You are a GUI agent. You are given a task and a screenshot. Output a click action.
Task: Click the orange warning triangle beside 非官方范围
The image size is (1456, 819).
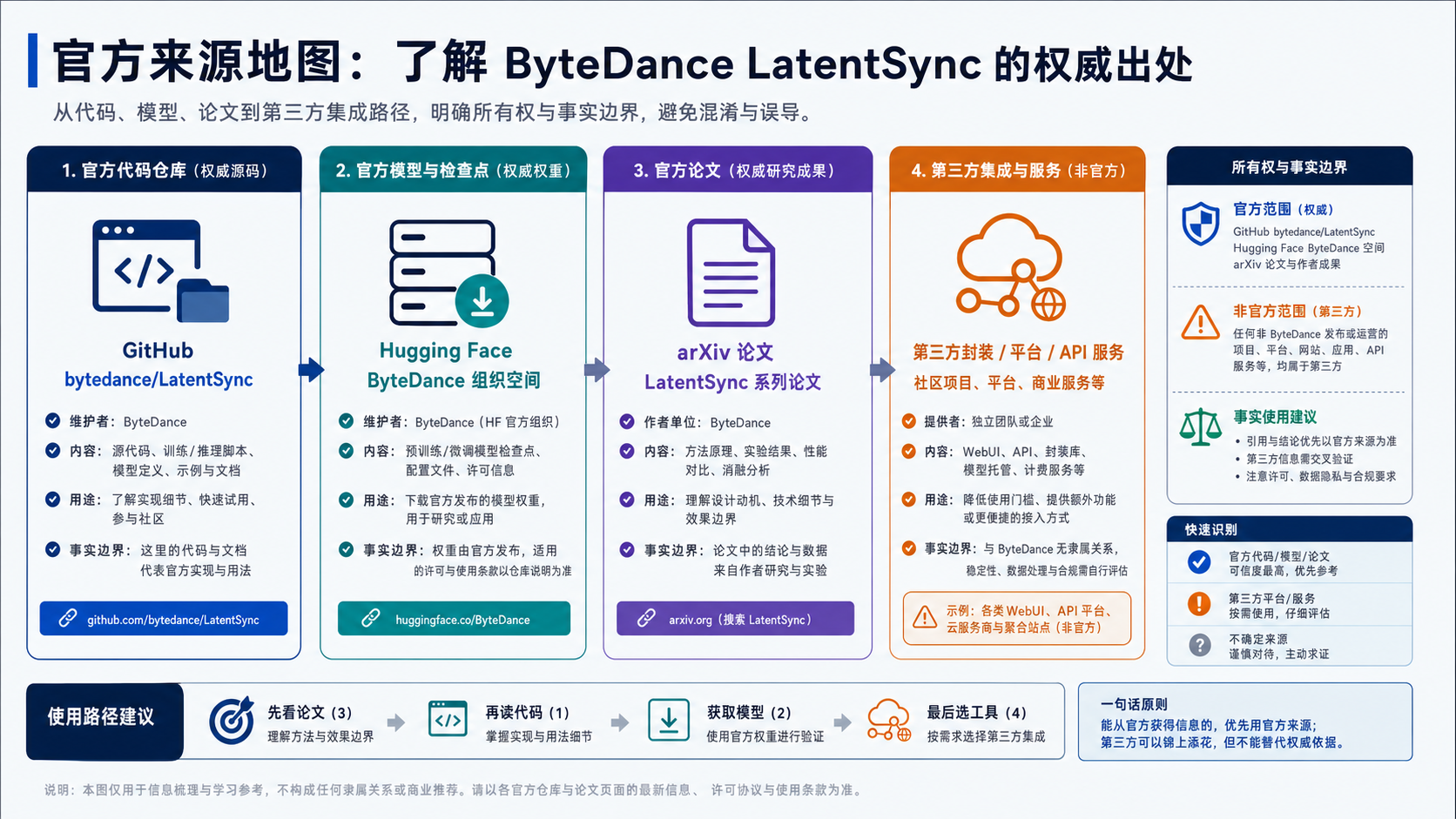1200,322
